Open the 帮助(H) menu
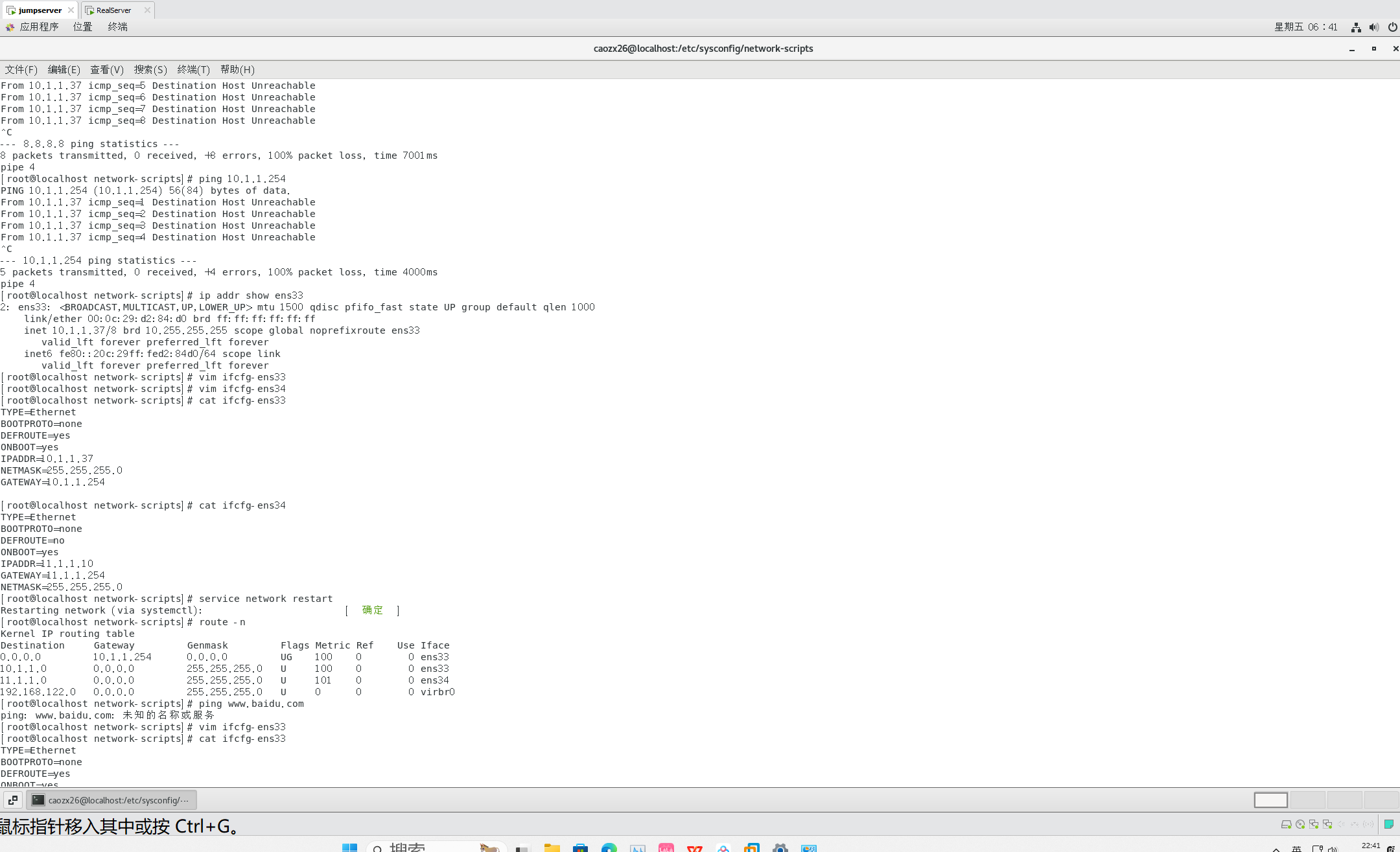This screenshot has height=852, width=1400. (237, 70)
